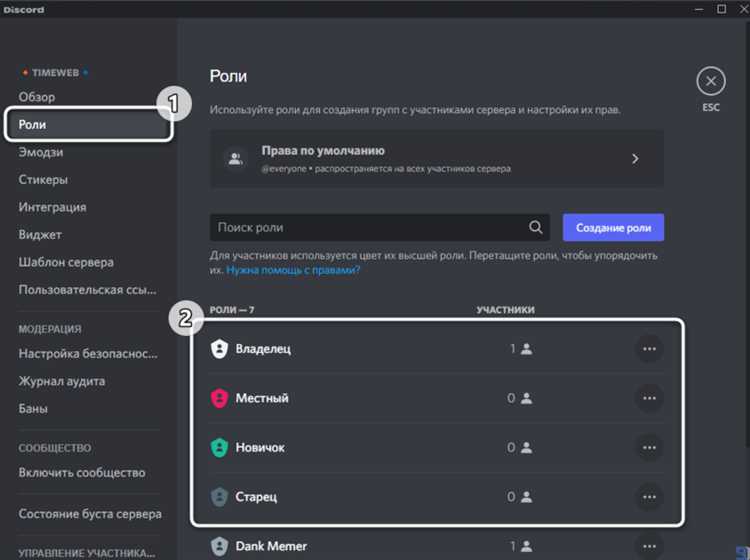Open the Настройка безопасности section
Viewport: 750px width, 560px height.
point(88,354)
